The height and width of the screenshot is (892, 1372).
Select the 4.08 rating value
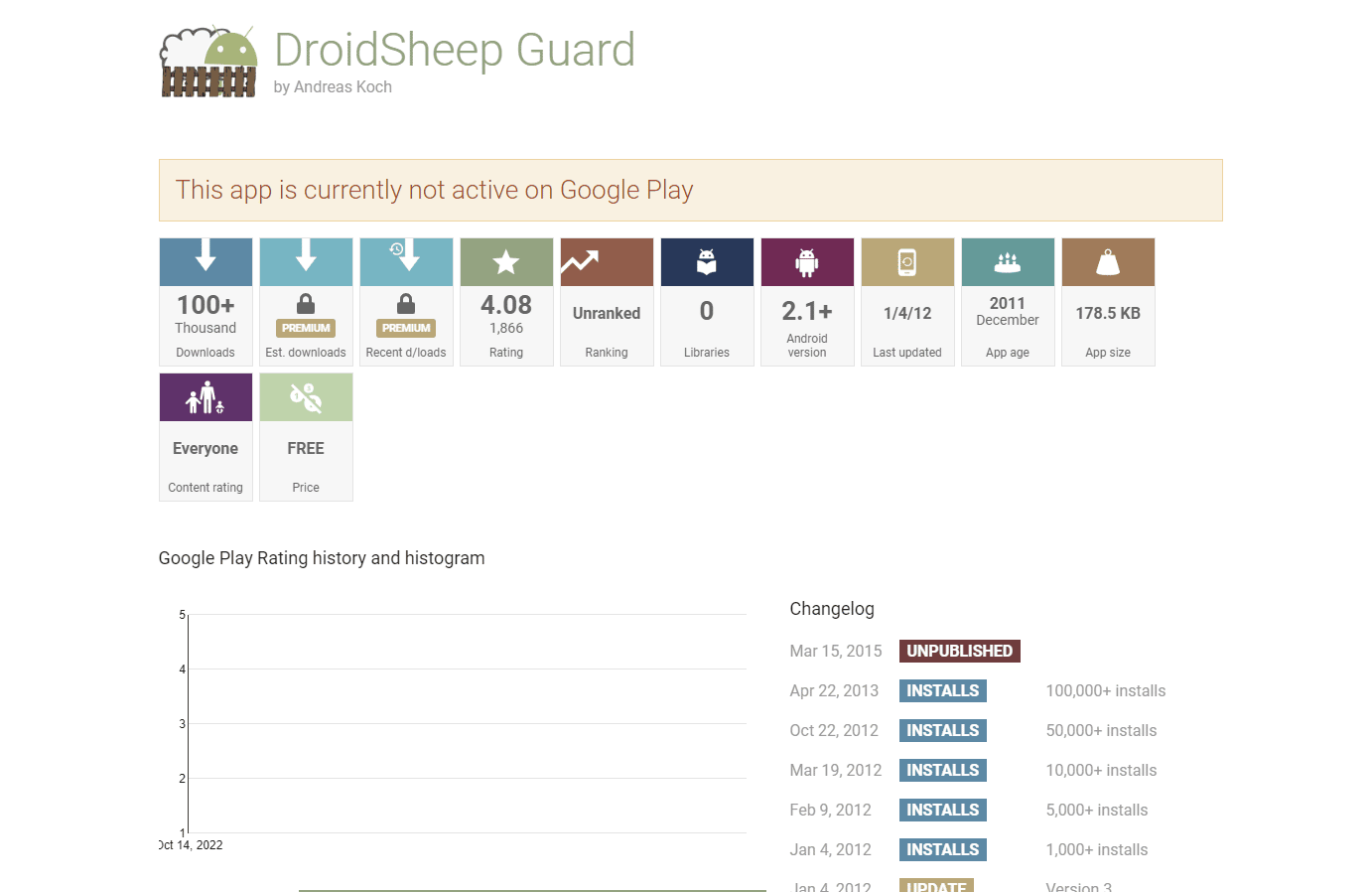506,305
